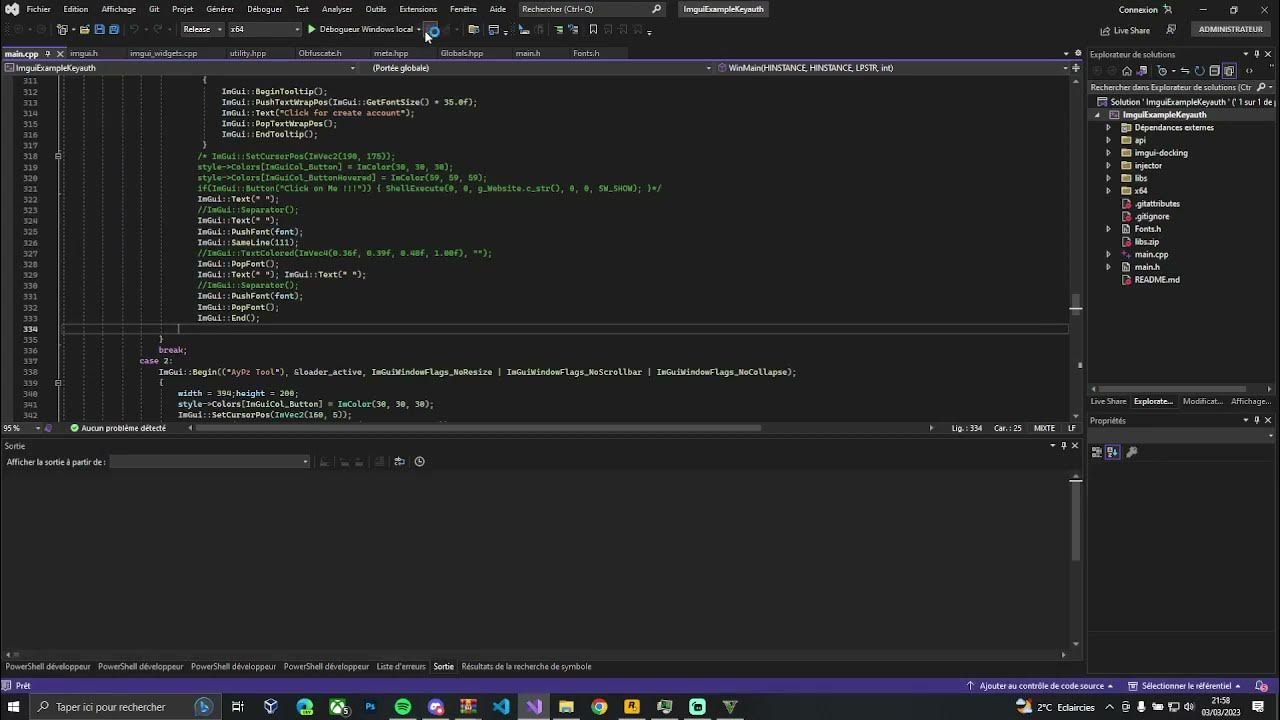The height and width of the screenshot is (720, 1280).
Task: Expand the imgui-docking folder
Action: (1108, 153)
